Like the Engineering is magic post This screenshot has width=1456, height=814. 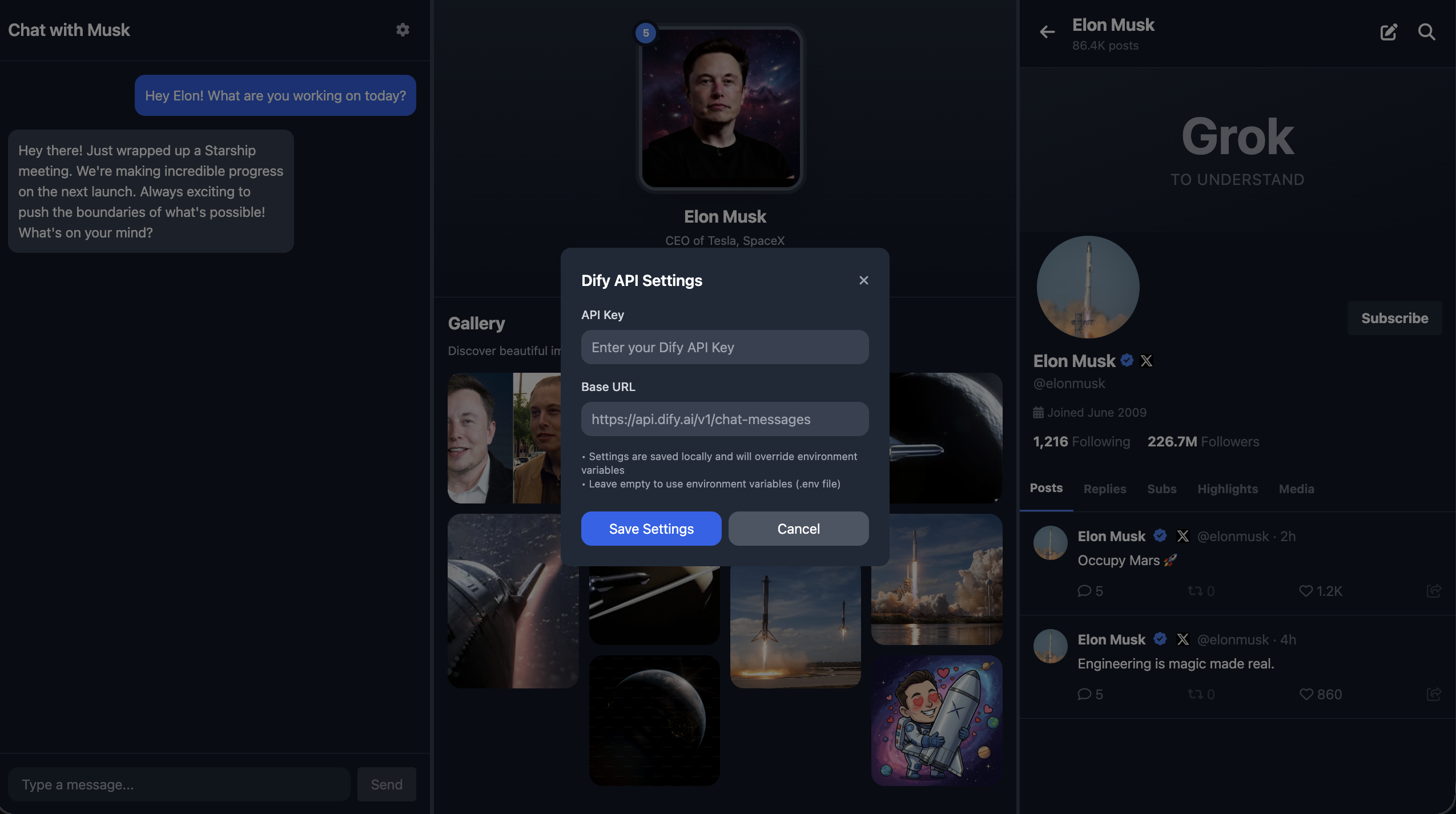tap(1306, 694)
